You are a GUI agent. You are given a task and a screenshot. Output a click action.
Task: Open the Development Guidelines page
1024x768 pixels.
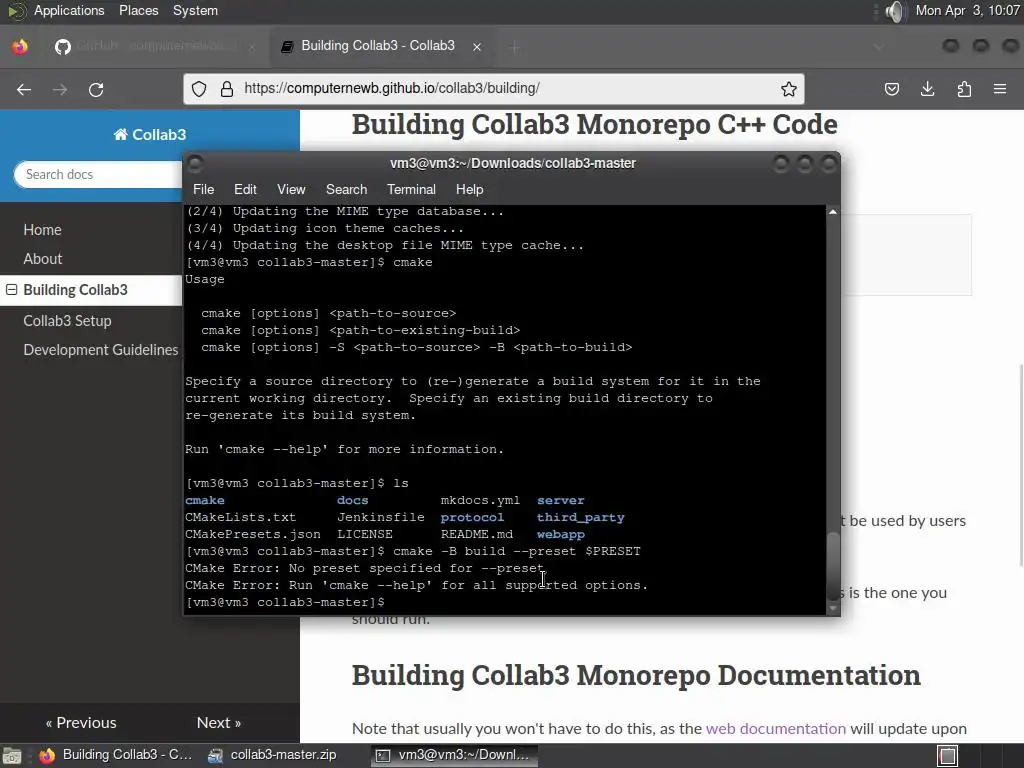pos(101,350)
